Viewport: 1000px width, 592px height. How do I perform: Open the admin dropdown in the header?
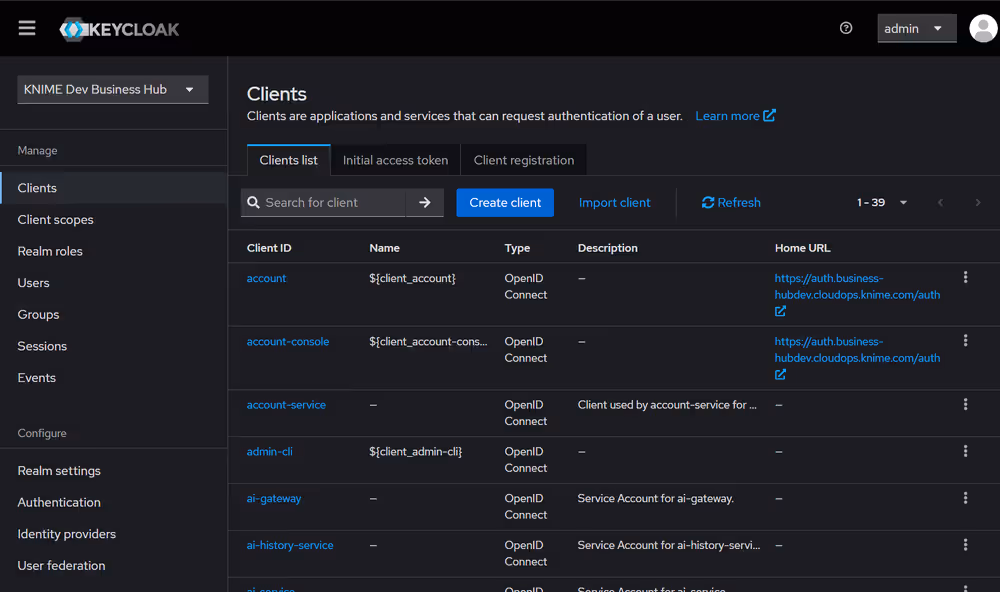click(x=914, y=28)
